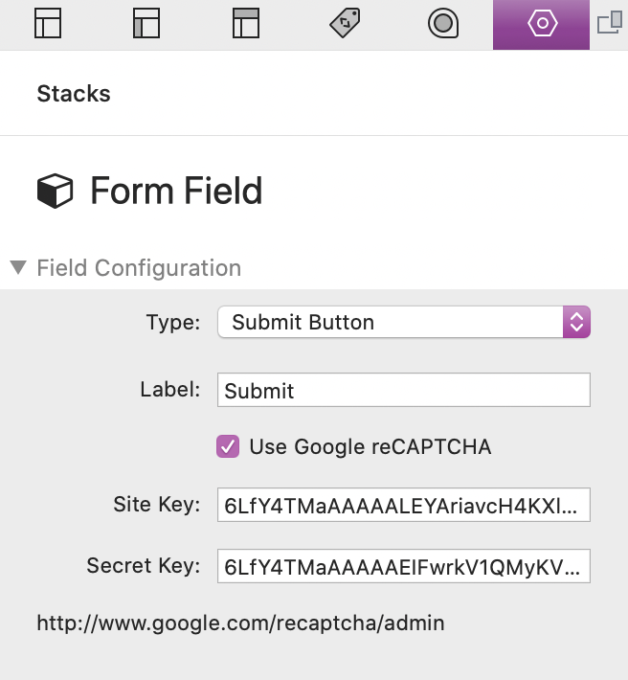This screenshot has height=680, width=628.
Task: Select the purple hexagon settings tab
Action: pos(541,23)
